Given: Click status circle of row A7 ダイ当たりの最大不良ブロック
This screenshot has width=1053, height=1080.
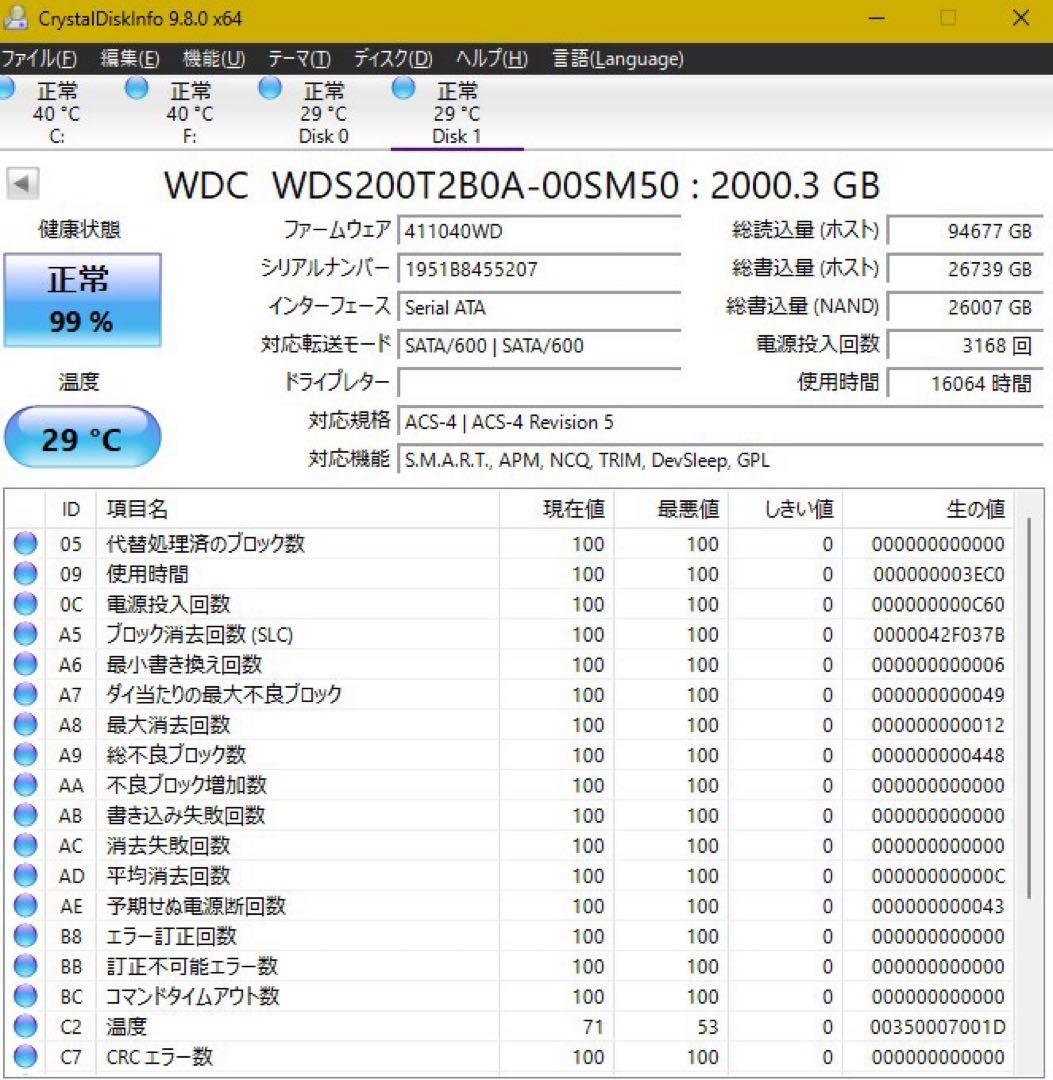Looking at the screenshot, I should tap(25, 695).
